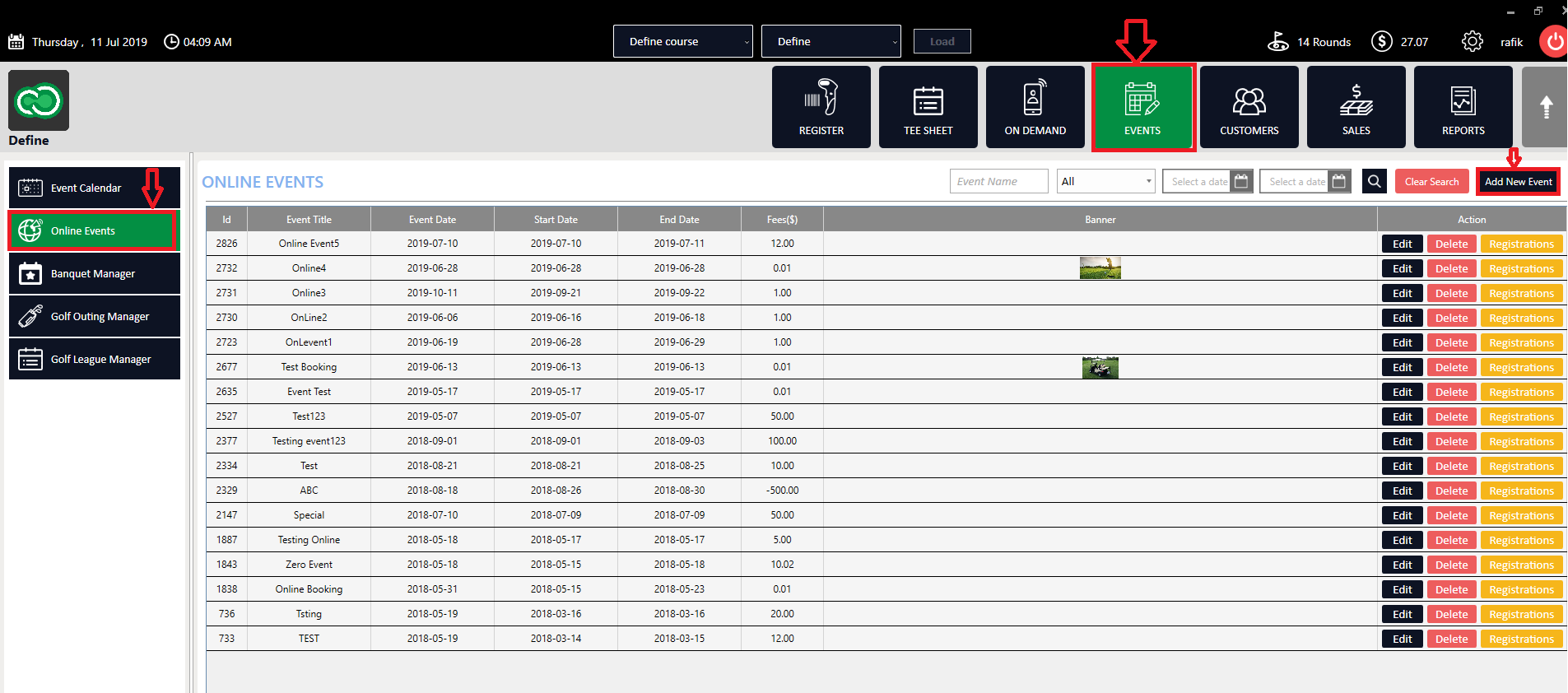Image resolution: width=1568 pixels, height=693 pixels.
Task: Open the second date calendar picker
Action: click(x=1339, y=181)
